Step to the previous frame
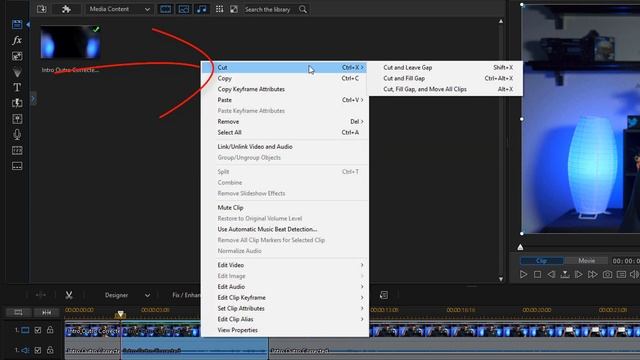Viewport: 640px width, 360px height. [x=551, y=275]
